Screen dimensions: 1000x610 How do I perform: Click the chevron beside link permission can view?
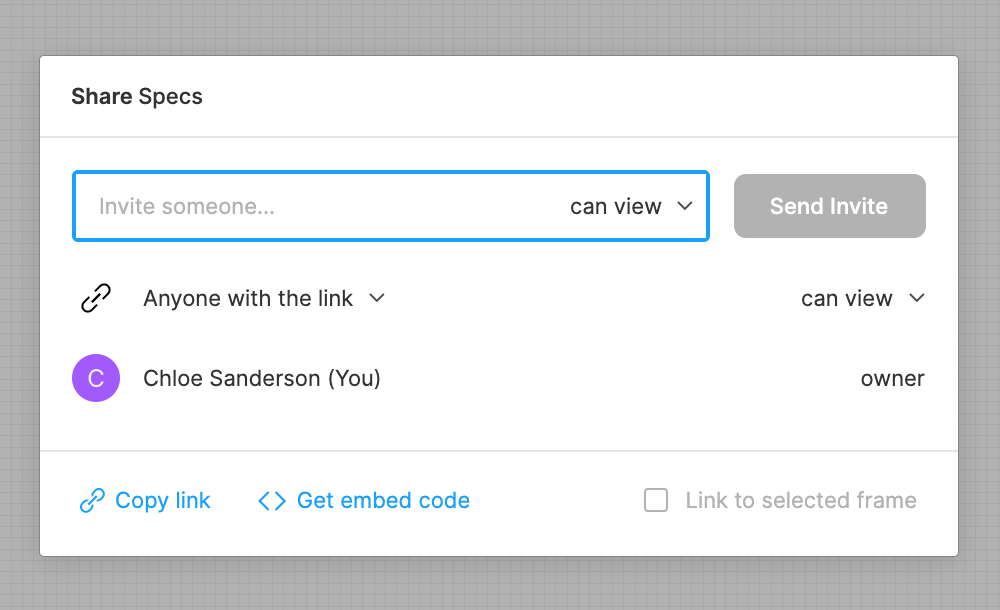pyautogui.click(x=916, y=298)
